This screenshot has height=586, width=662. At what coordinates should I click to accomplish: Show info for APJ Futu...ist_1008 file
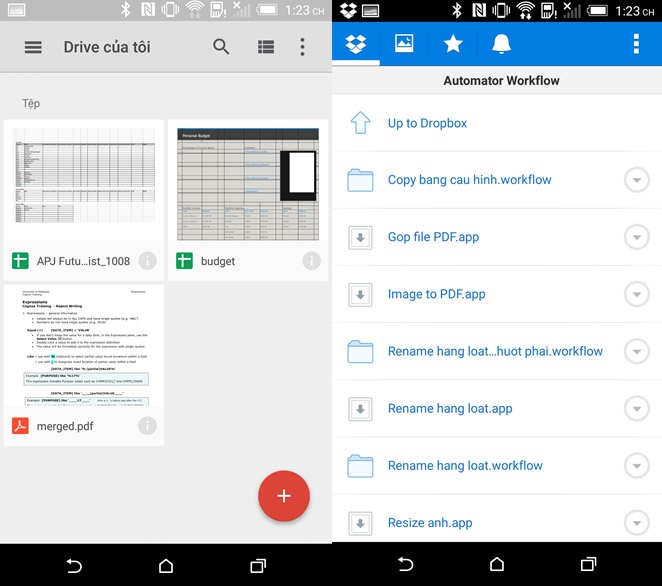tap(147, 261)
